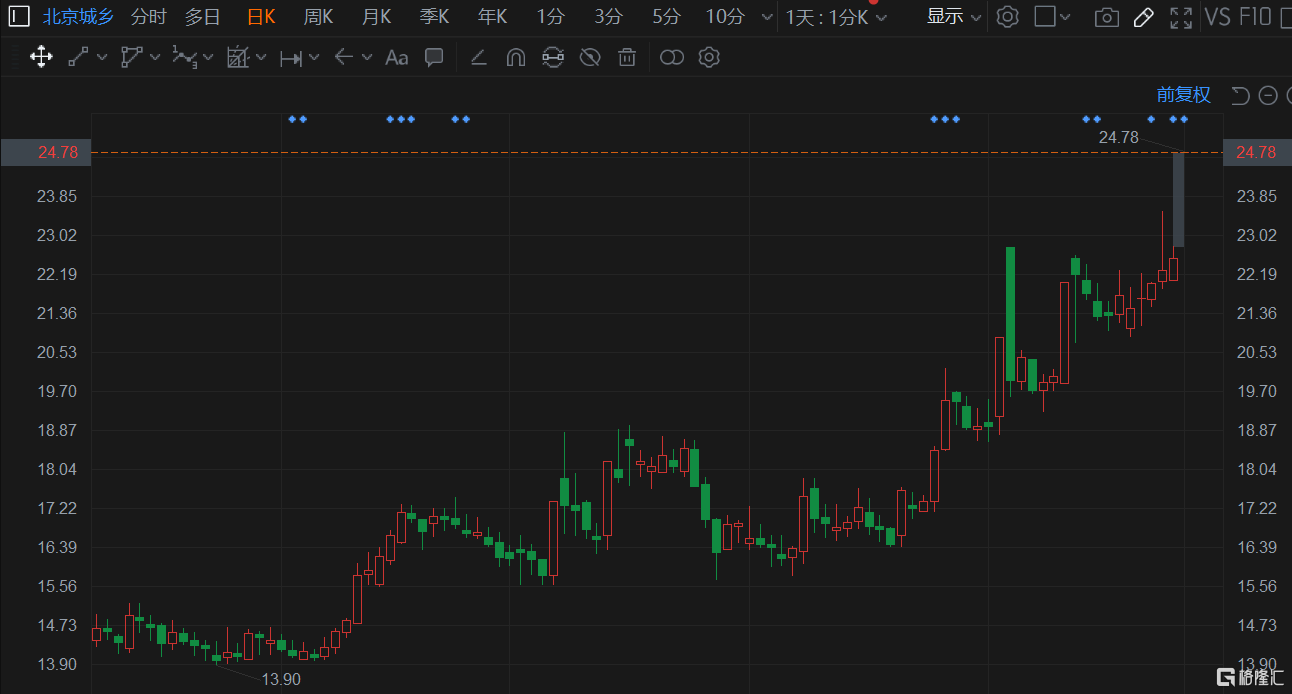Select the line segment drawing tool

tap(78, 57)
